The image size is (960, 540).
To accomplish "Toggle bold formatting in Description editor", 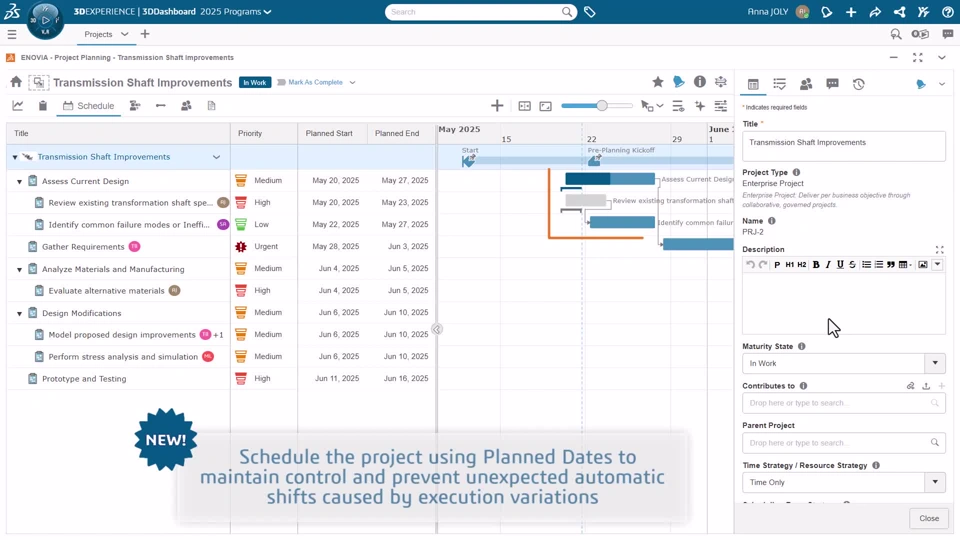I will tap(816, 264).
